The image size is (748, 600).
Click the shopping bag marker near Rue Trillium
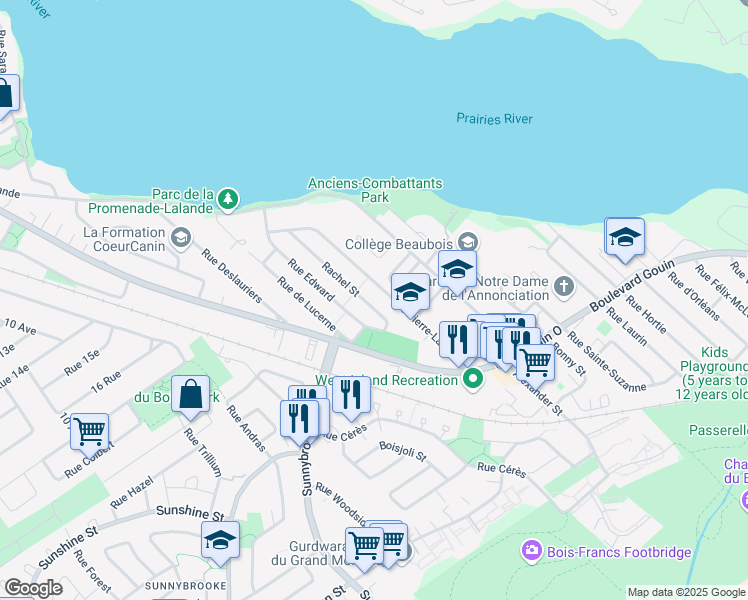coord(190,395)
